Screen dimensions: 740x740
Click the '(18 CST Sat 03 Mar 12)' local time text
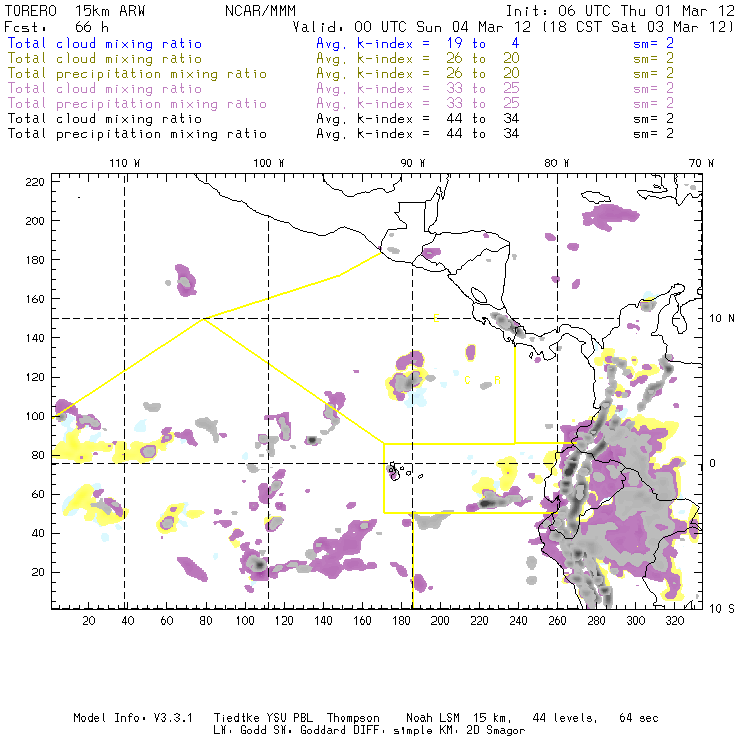638,27
